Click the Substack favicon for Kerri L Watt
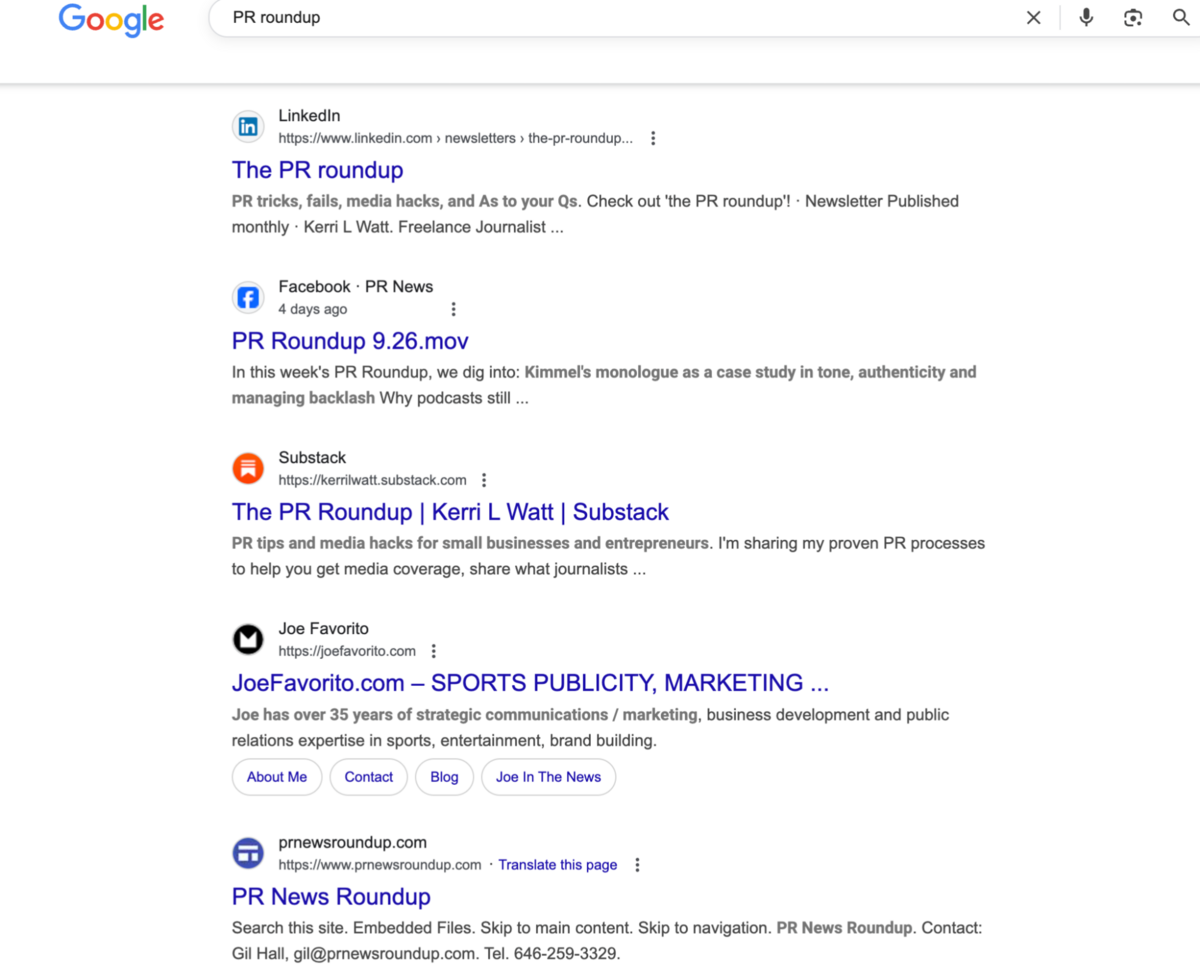The height and width of the screenshot is (977, 1200). (x=248, y=467)
